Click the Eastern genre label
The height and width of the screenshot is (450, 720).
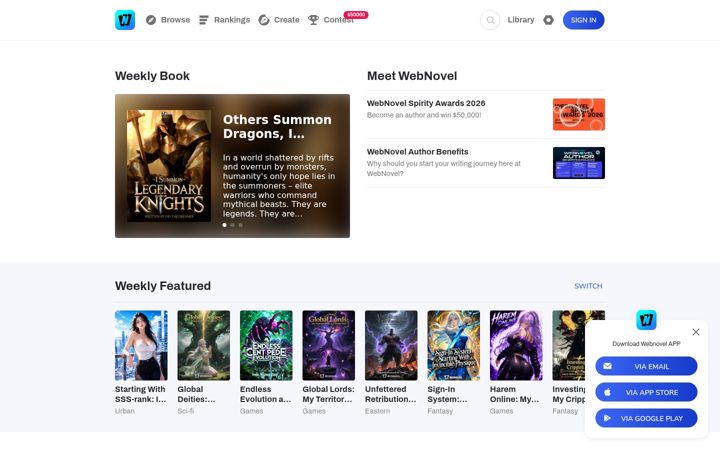click(x=377, y=411)
